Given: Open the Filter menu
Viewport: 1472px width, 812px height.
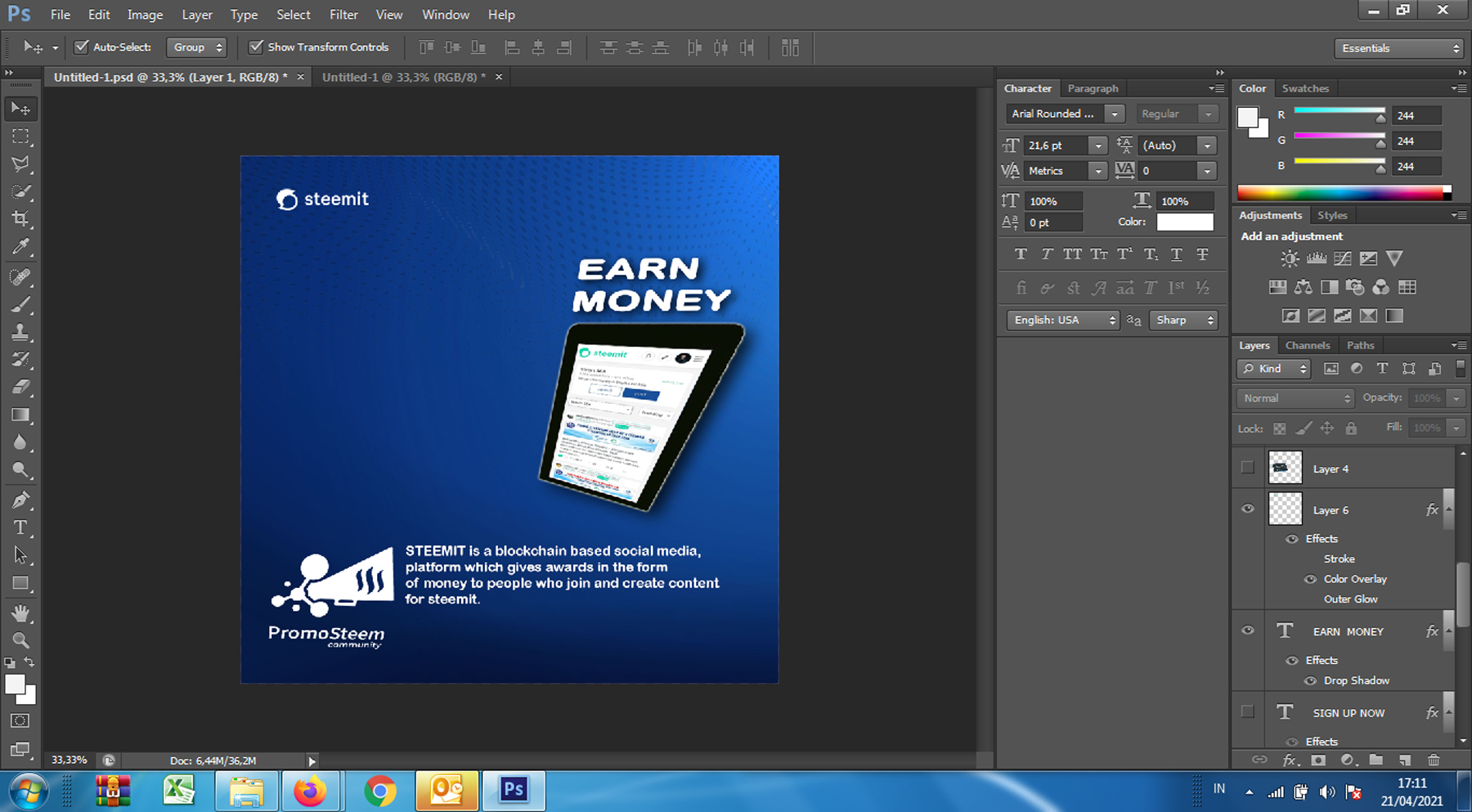Looking at the screenshot, I should pyautogui.click(x=343, y=15).
